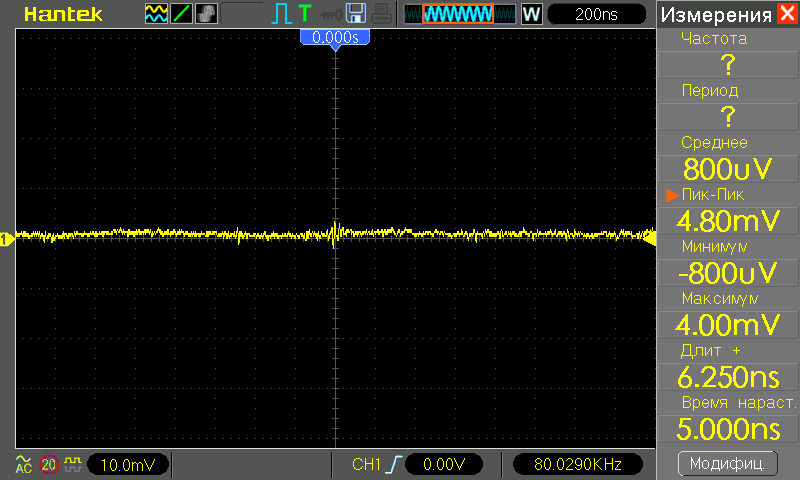This screenshot has width=800, height=480.
Task: Click the rising edge trigger slope icon
Action: pyautogui.click(x=397, y=464)
